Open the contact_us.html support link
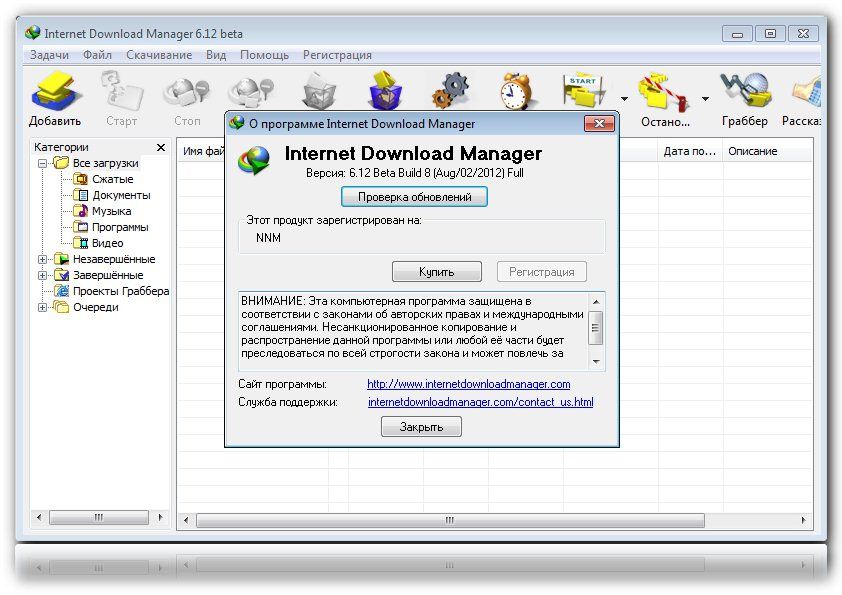Image resolution: width=842 pixels, height=595 pixels. coord(481,402)
